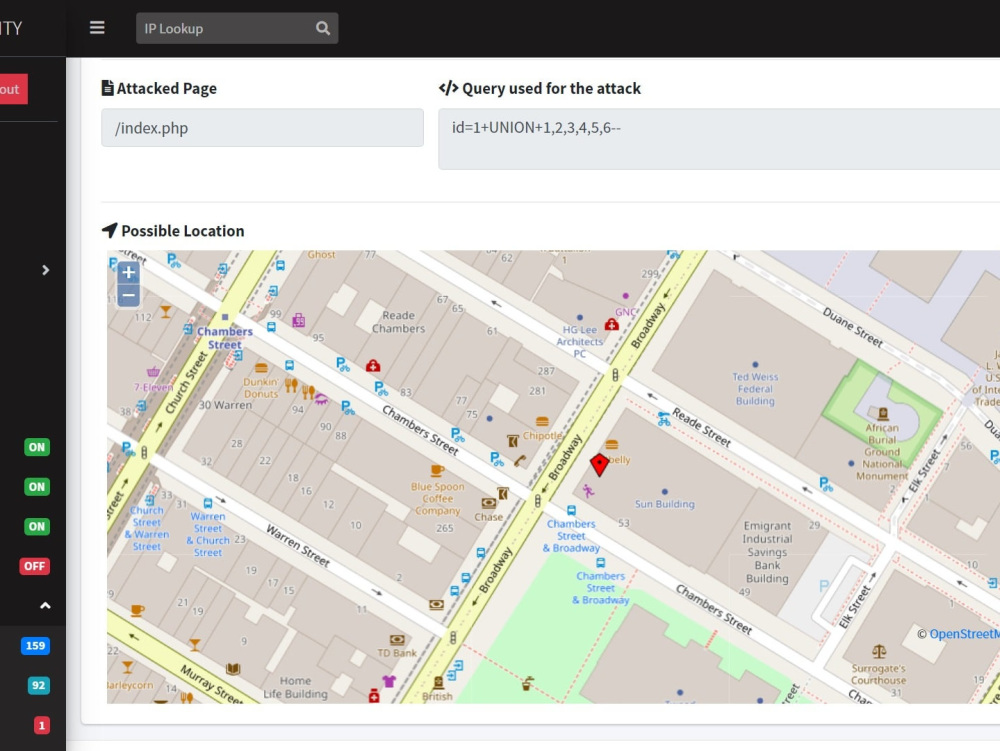The width and height of the screenshot is (1000, 751).
Task: Click the red pharmacy icon on Chambers Street
Action: (x=373, y=365)
